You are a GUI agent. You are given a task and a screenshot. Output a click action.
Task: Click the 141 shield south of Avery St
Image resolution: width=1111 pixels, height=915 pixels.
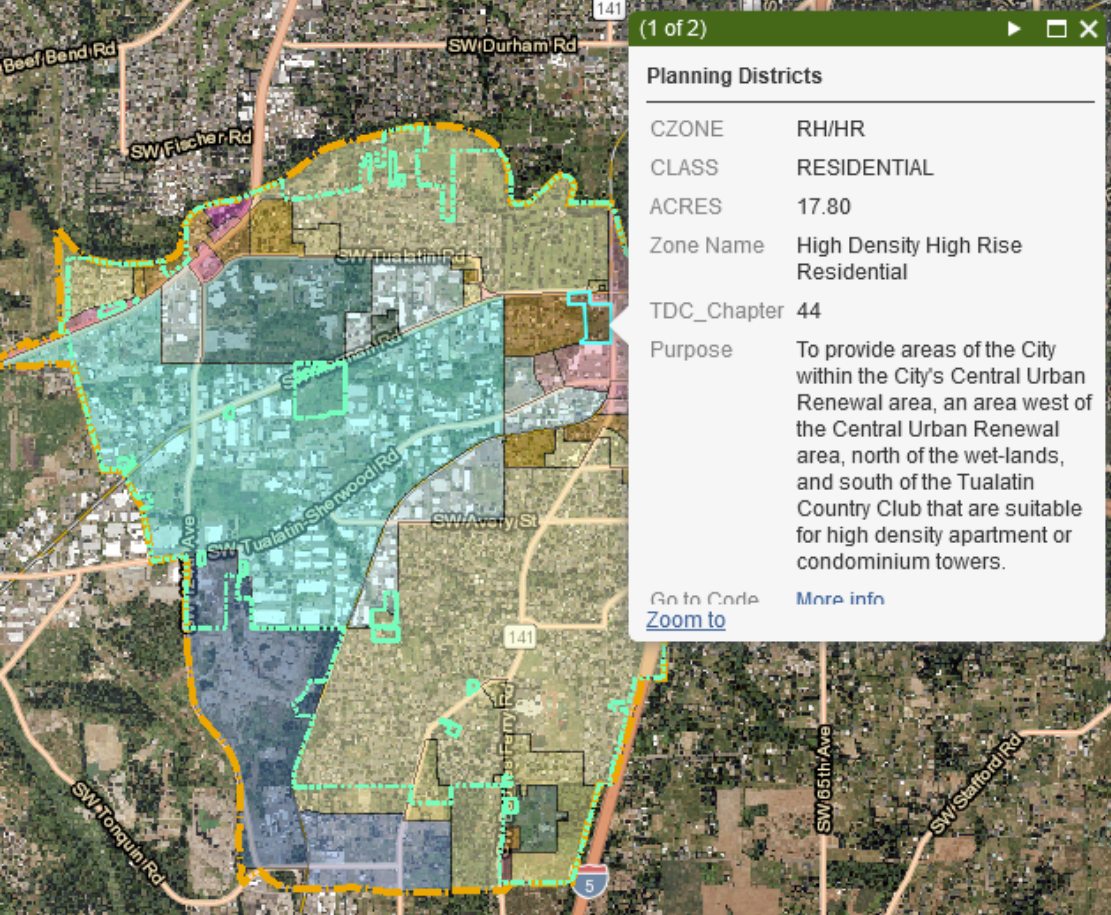point(520,637)
